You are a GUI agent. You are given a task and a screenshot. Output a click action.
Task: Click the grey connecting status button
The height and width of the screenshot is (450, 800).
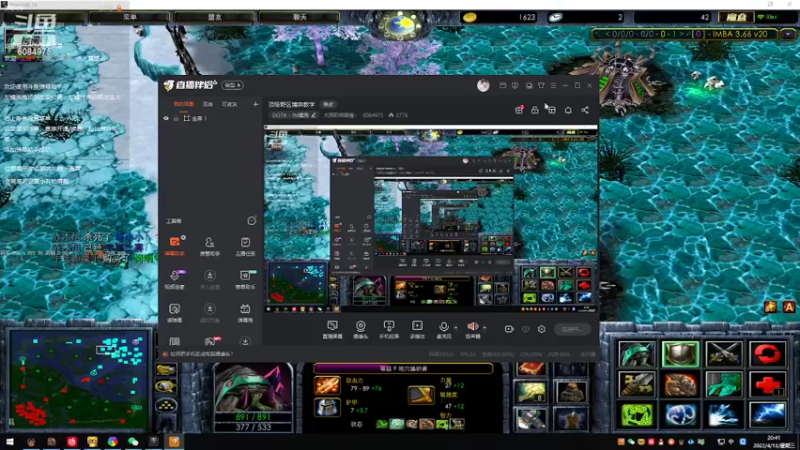572,329
